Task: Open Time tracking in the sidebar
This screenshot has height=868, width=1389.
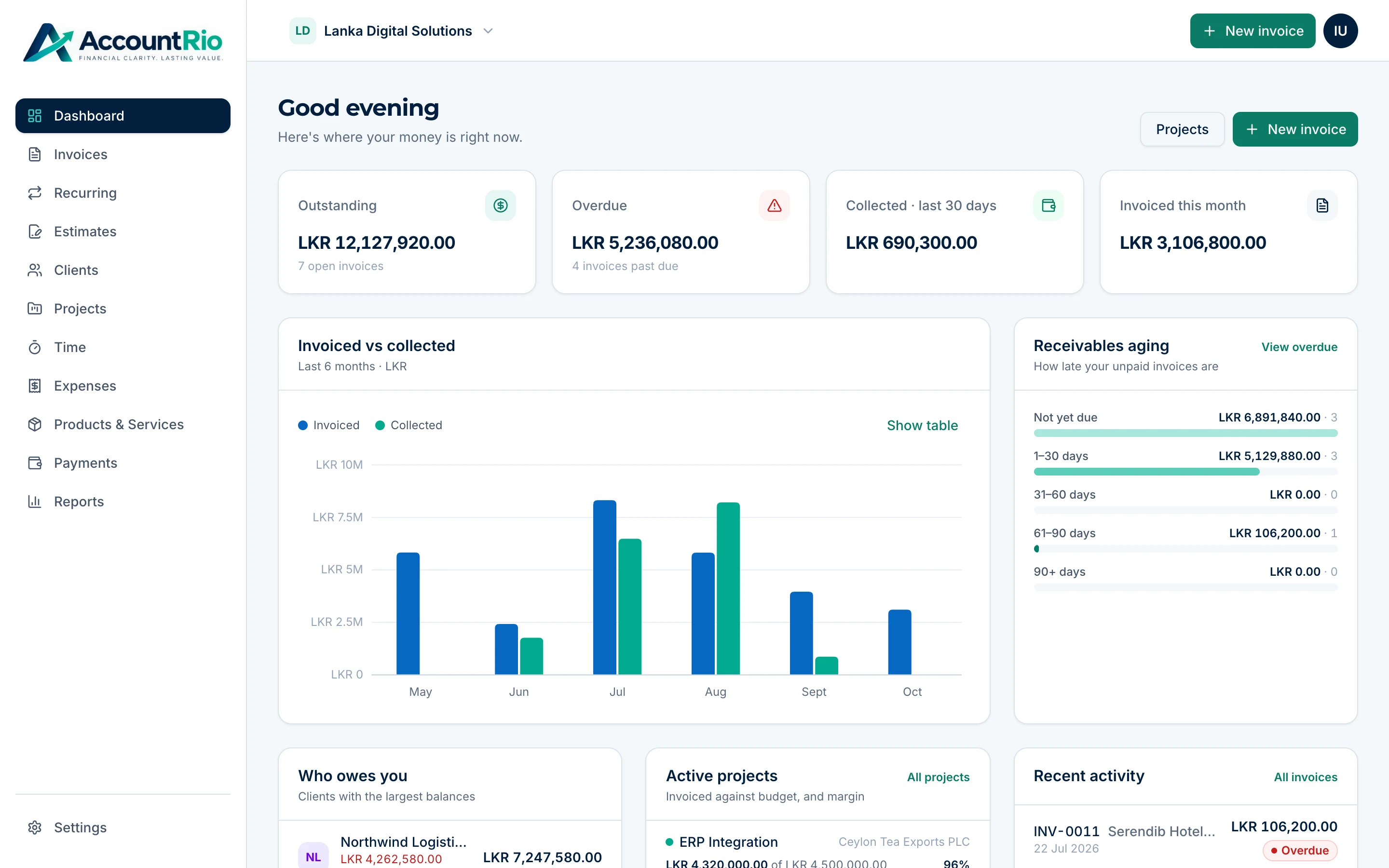Action: (x=123, y=347)
